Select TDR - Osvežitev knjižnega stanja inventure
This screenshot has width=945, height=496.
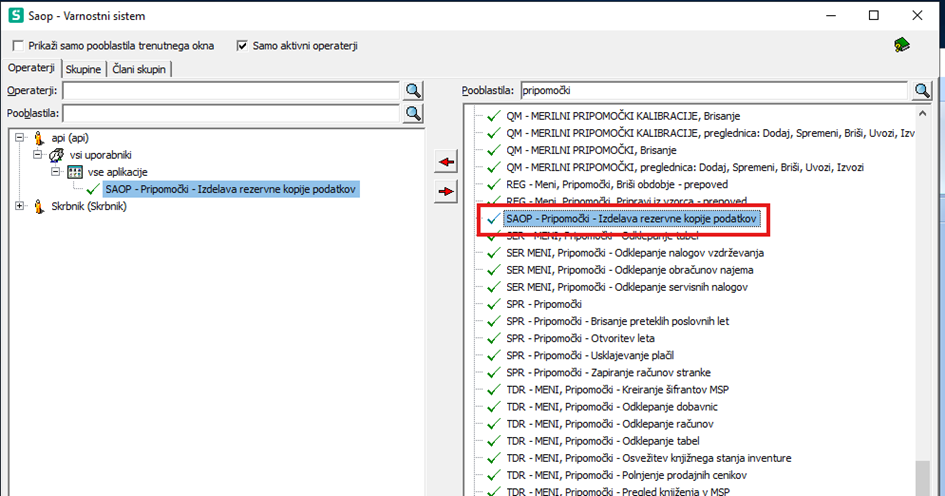tap(648, 458)
